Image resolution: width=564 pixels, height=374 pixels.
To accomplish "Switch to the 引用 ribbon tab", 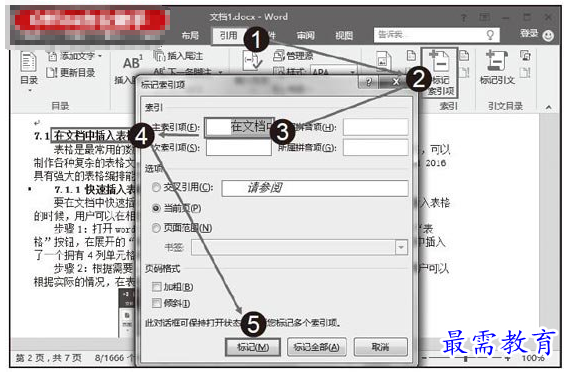I will pos(229,35).
